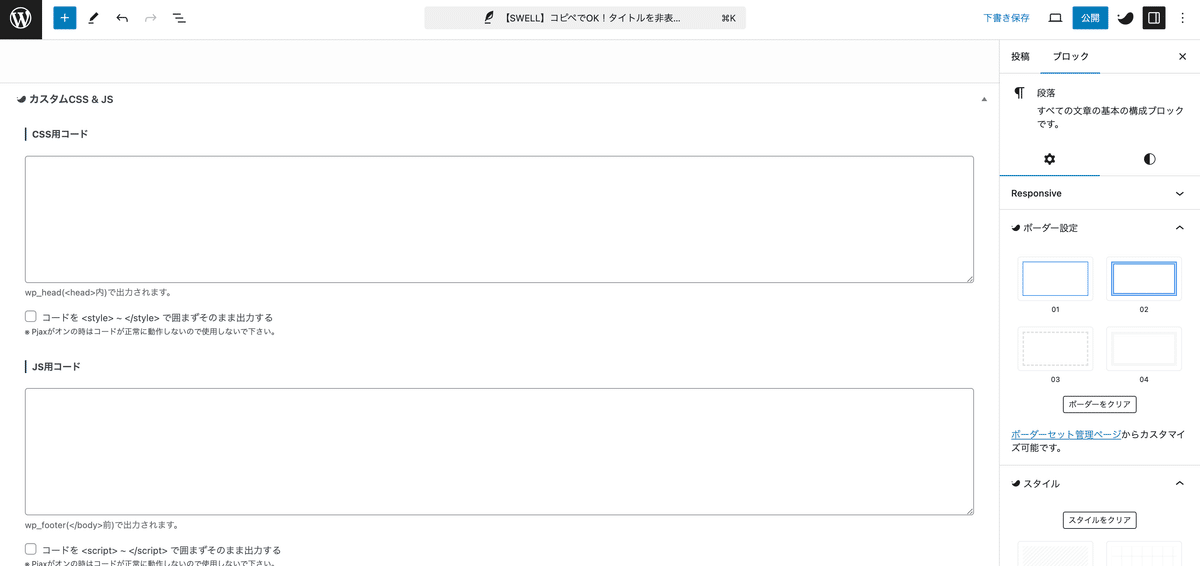
Task: Click the laptop preview icon
Action: click(1055, 18)
